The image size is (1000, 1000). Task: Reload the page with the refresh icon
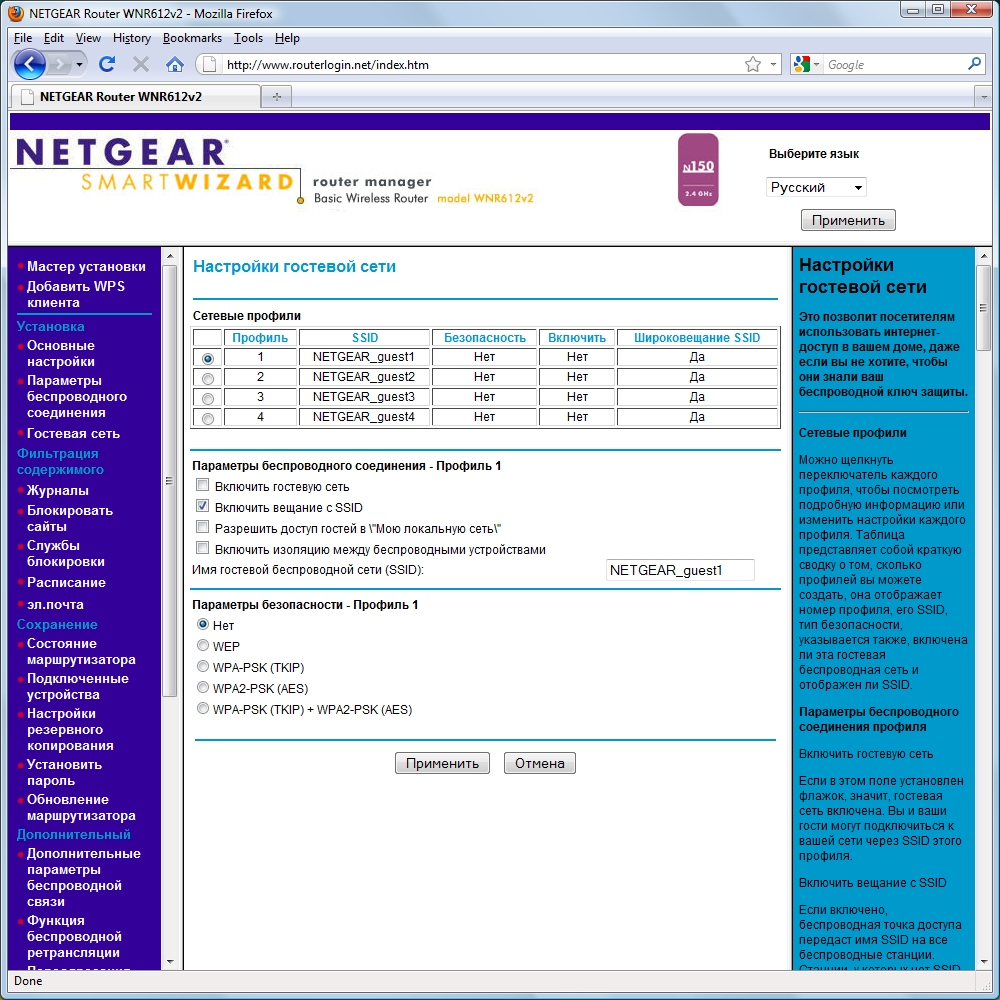[x=107, y=64]
